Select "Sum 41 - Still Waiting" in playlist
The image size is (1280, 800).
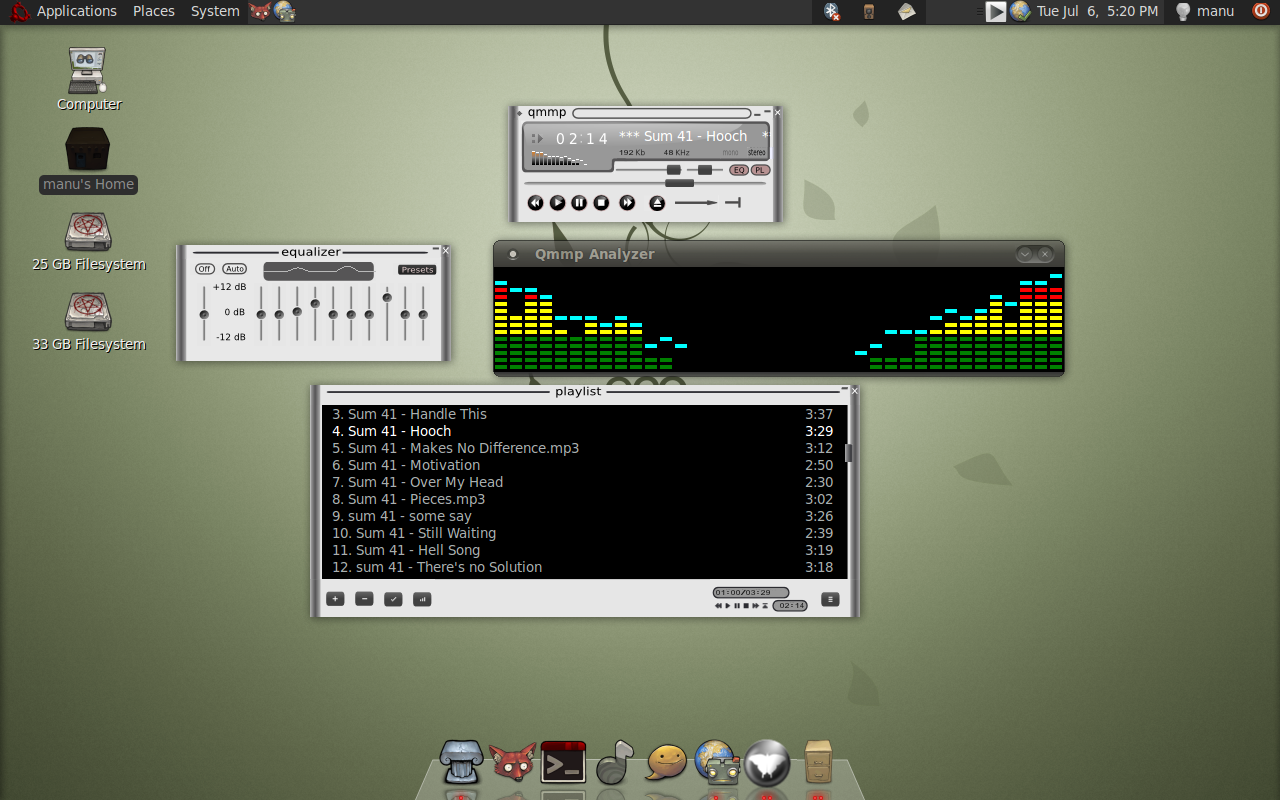[414, 533]
